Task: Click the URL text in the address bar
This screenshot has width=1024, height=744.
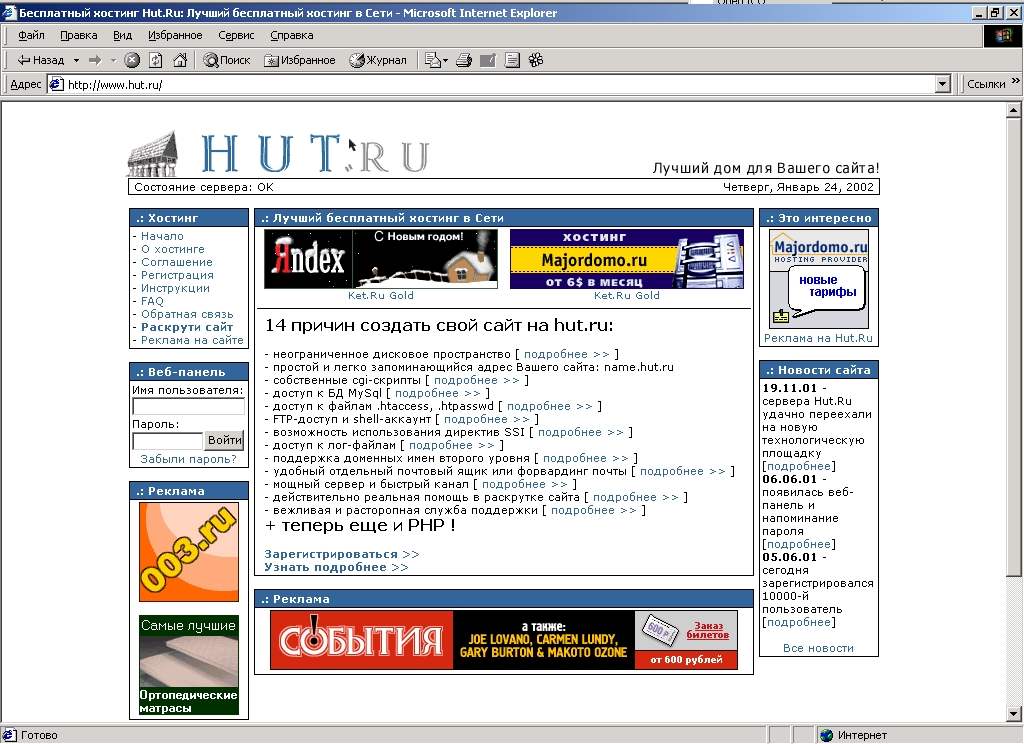Action: coord(115,85)
